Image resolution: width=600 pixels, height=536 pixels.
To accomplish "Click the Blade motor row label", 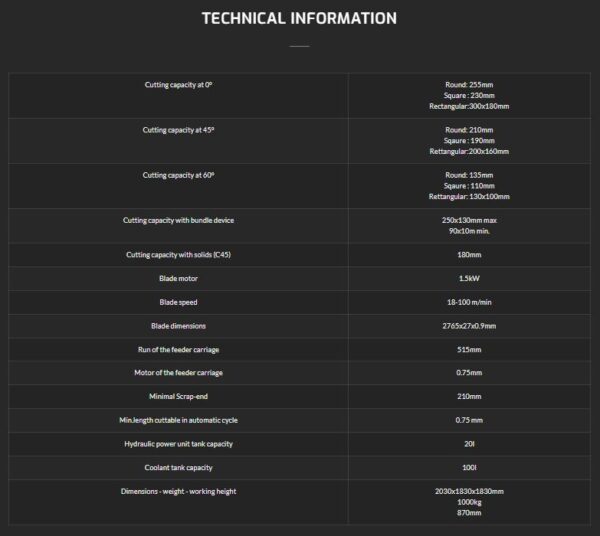I will point(178,279).
